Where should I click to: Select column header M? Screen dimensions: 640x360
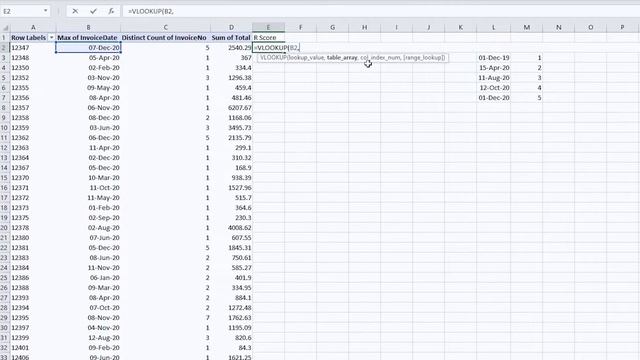click(527, 27)
